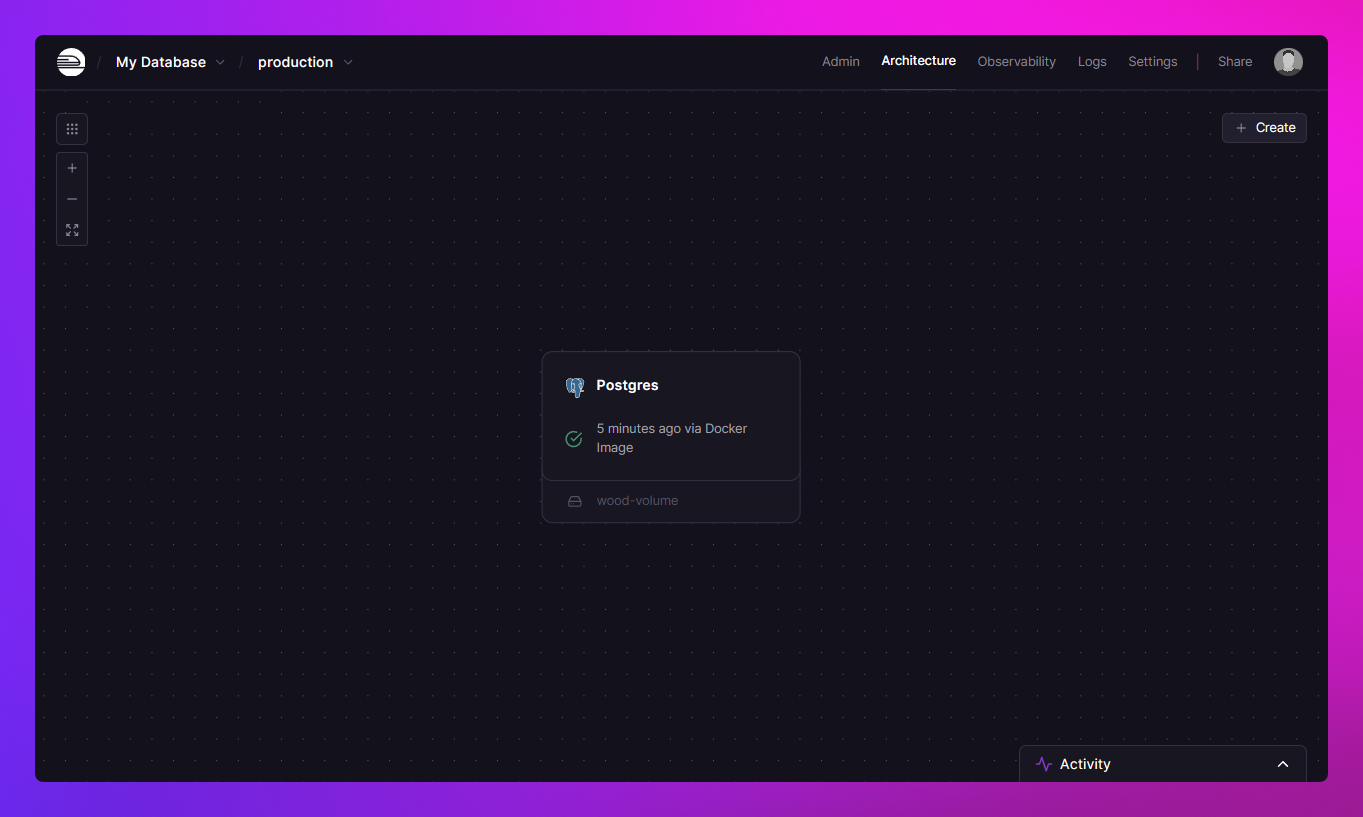Switch to the Architecture tab
The height and width of the screenshot is (817, 1363).
click(x=918, y=61)
